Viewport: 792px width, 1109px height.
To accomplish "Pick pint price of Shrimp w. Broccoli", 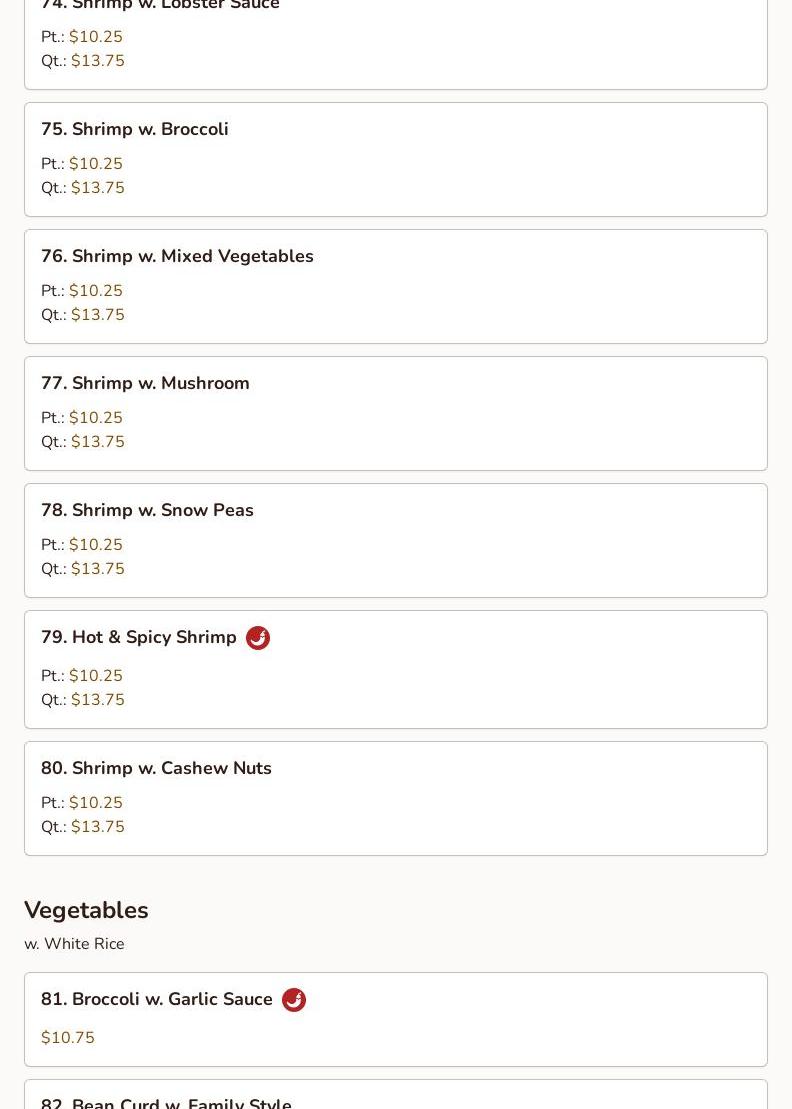I will tap(96, 164).
